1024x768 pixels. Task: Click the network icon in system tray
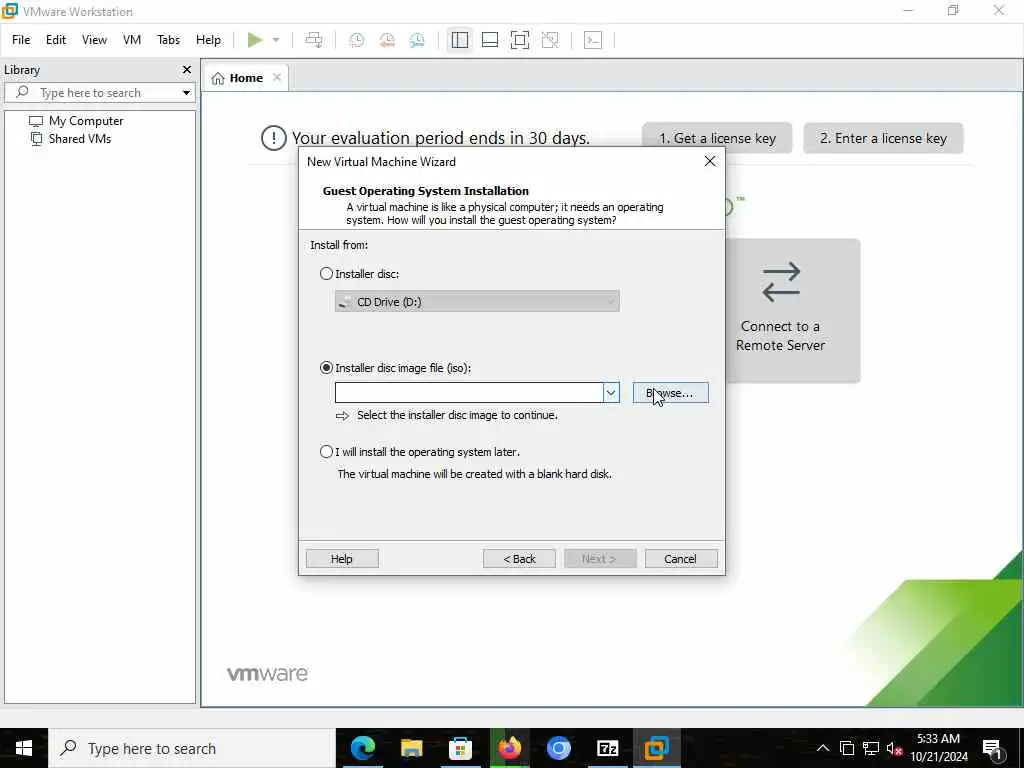[871, 748]
